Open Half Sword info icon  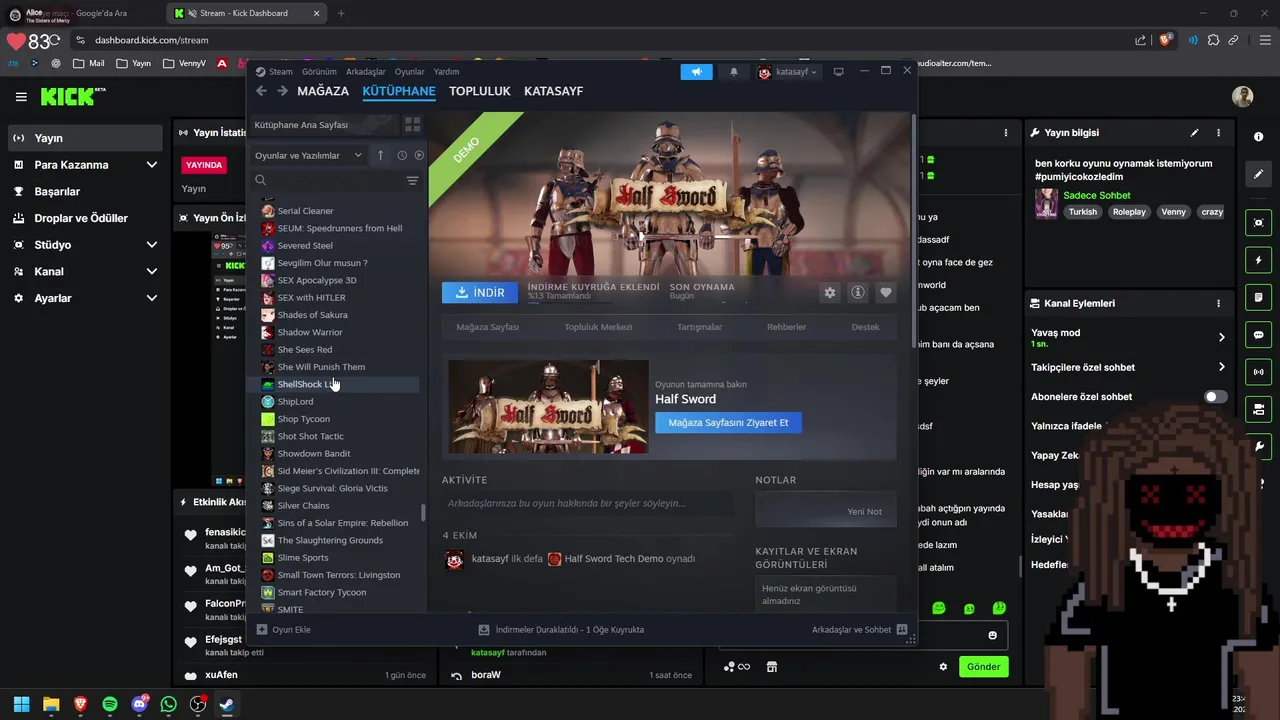tap(857, 292)
